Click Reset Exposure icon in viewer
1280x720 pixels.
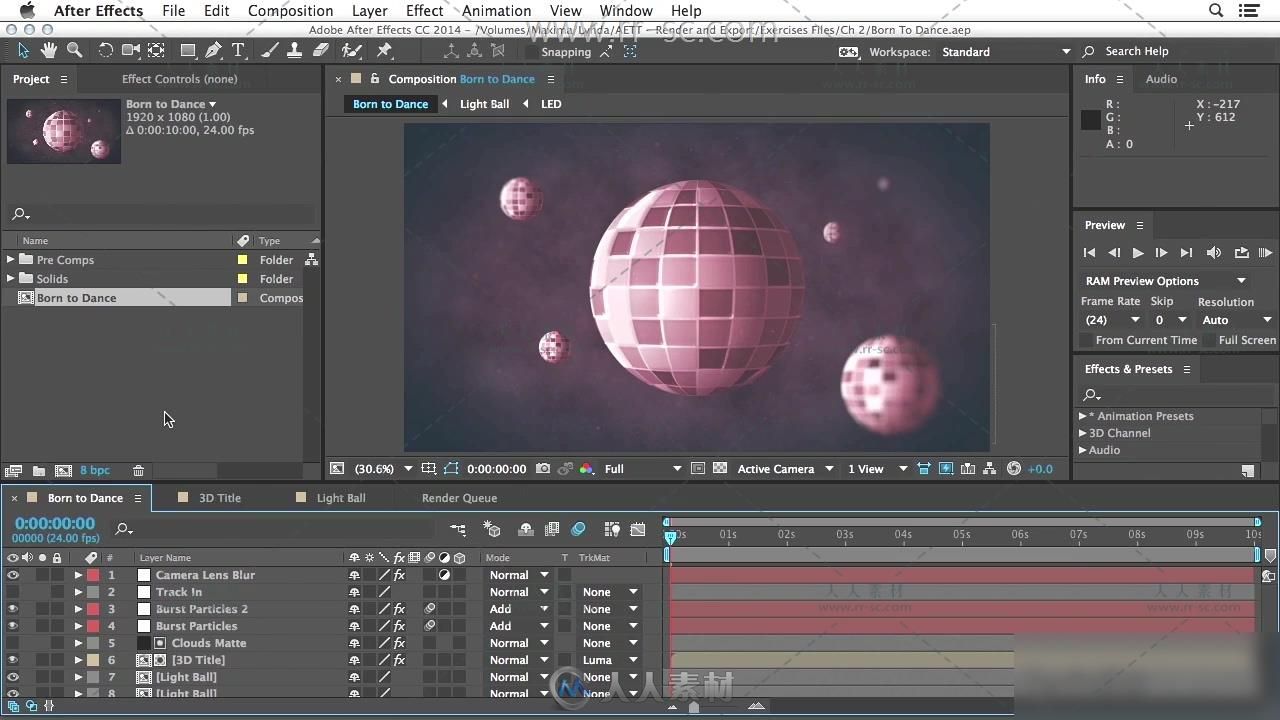pyautogui.click(x=1014, y=468)
